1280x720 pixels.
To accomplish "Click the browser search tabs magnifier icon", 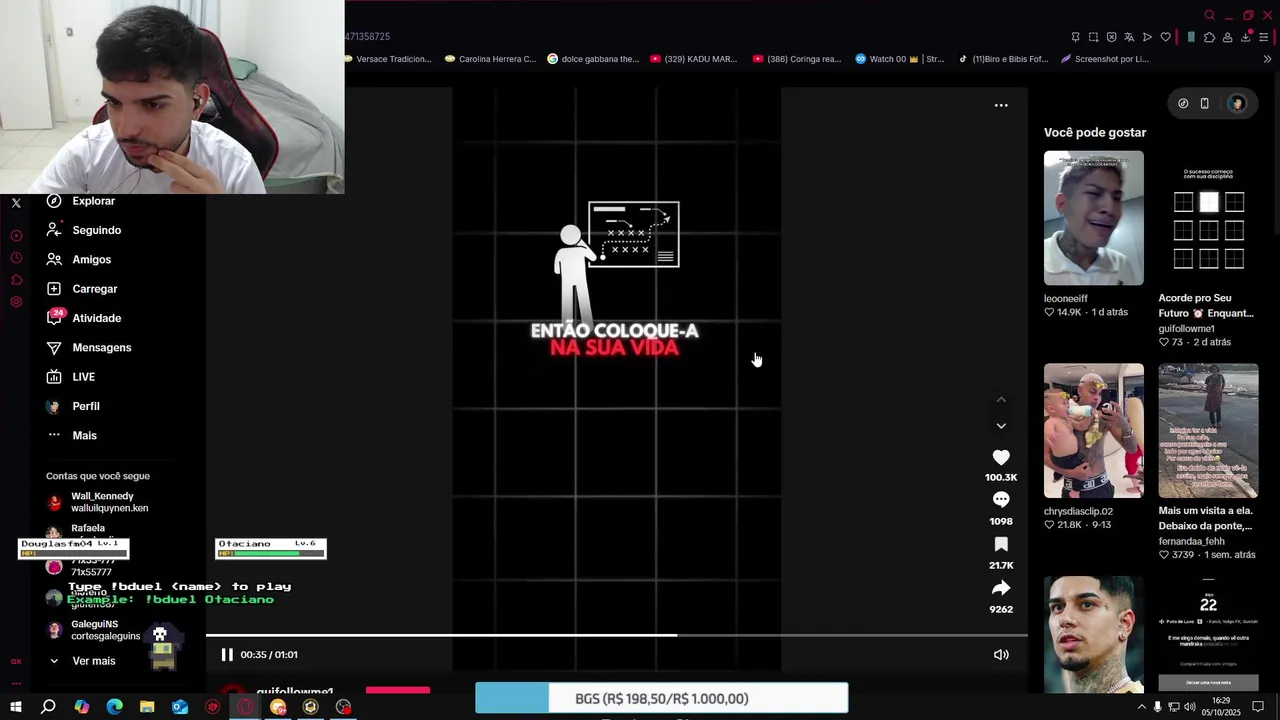I will (1209, 15).
